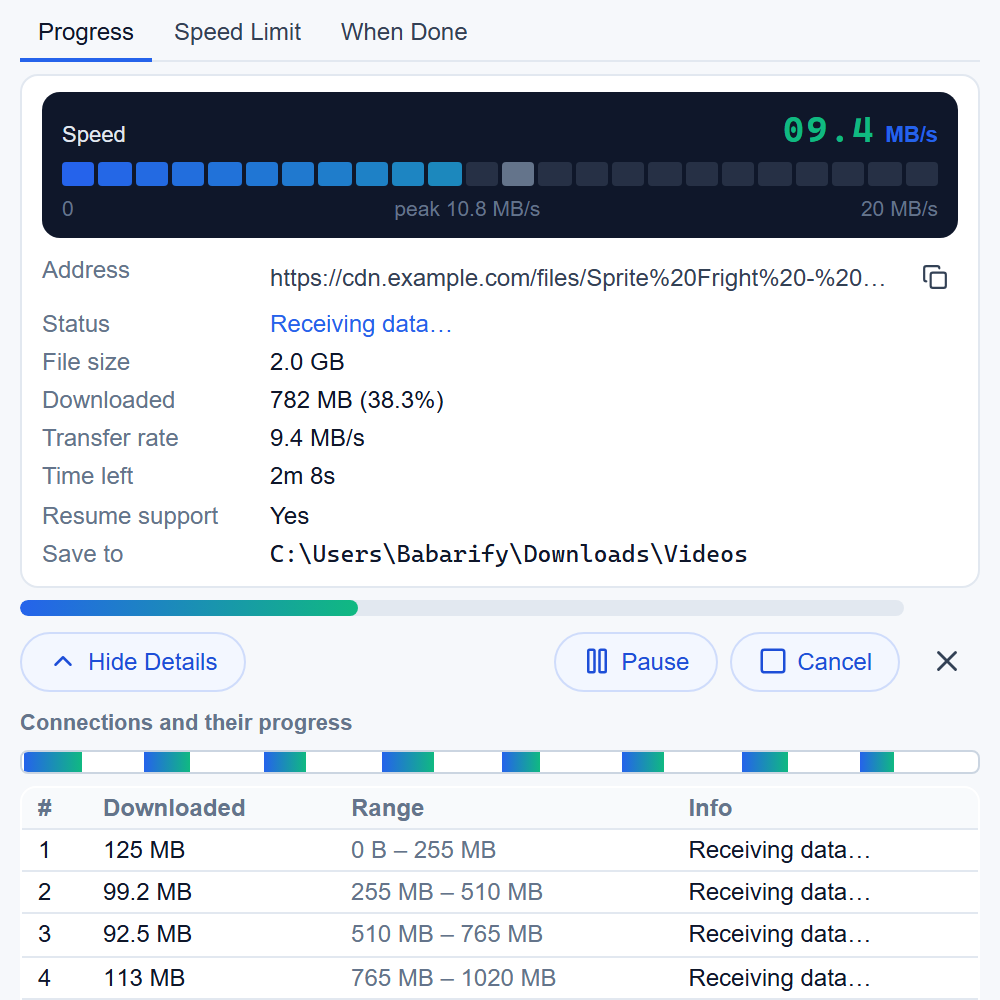
Task: Click the range '0 B – 255 MB'
Action: tap(423, 850)
